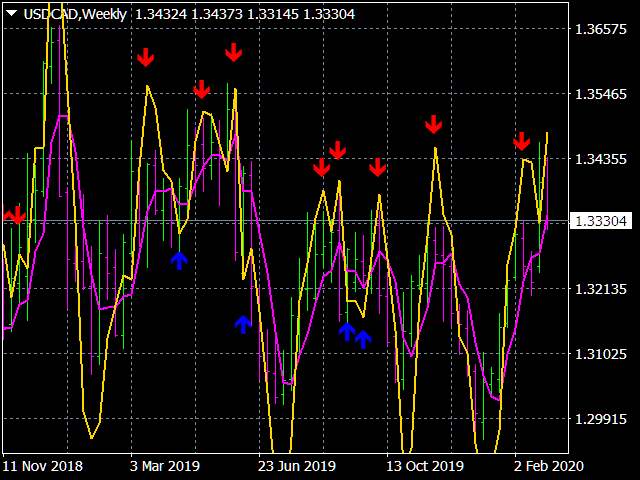
Task: Click the 1.31025 price scale label
Action: point(601,354)
